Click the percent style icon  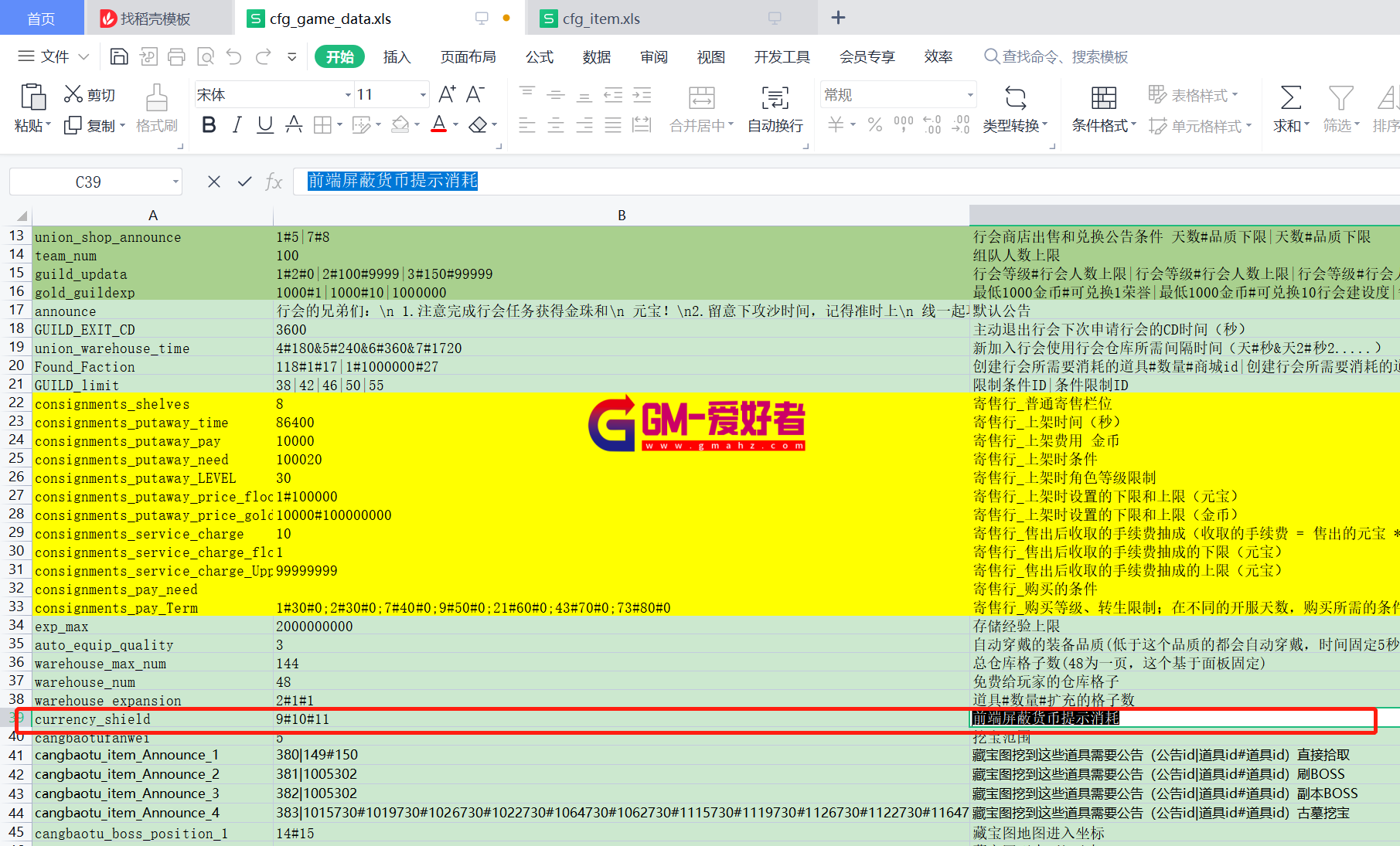click(875, 124)
